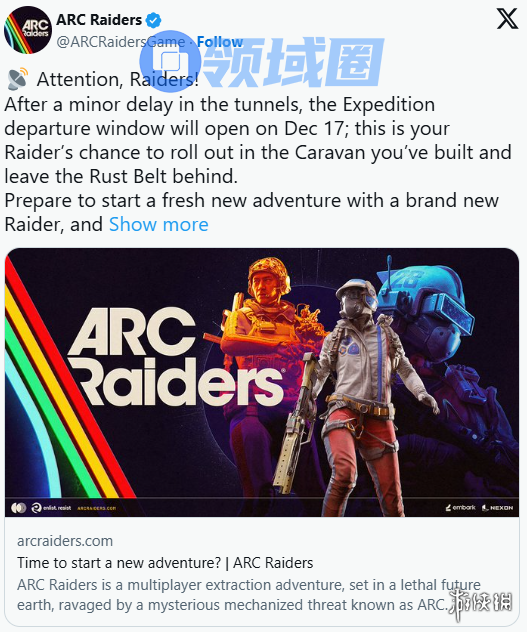Open the @ARCRaidersGame handle
This screenshot has width=527, height=632.
121,42
